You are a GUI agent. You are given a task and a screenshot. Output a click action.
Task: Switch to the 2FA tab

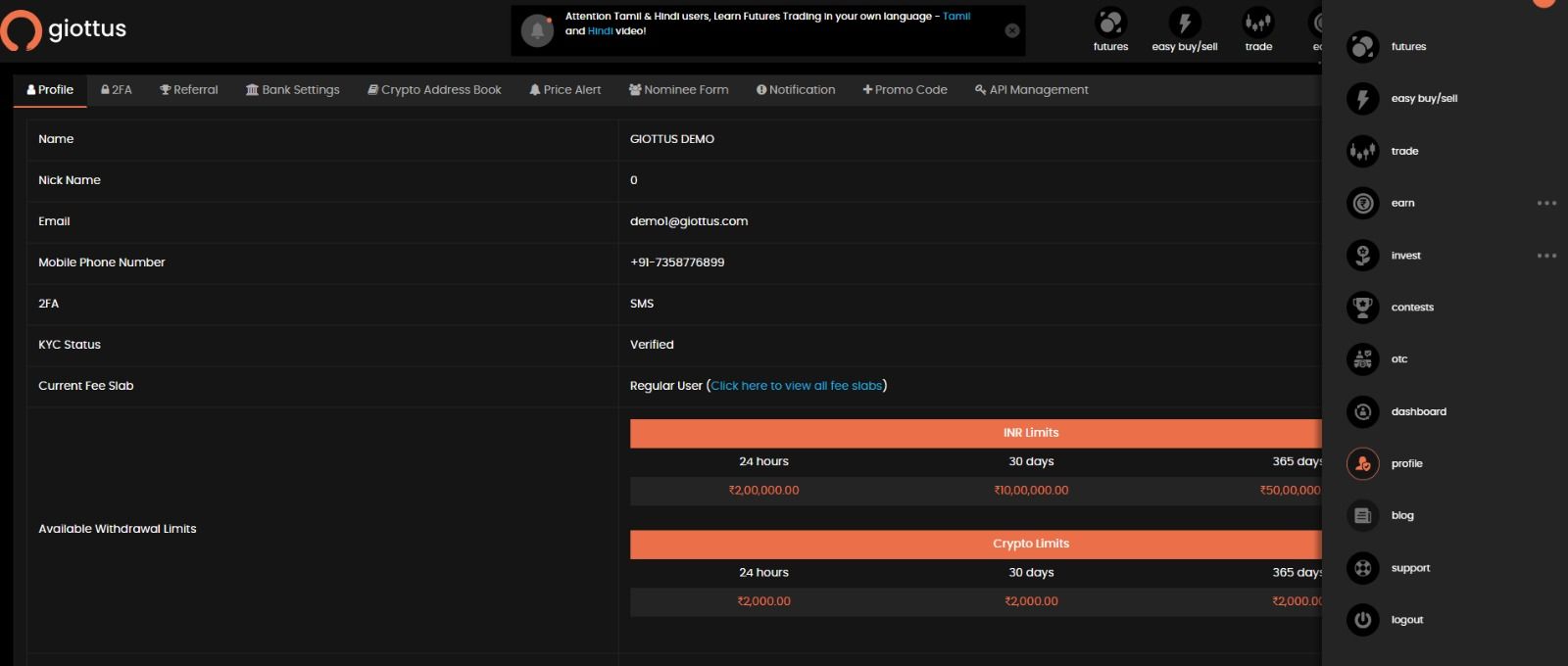[117, 90]
